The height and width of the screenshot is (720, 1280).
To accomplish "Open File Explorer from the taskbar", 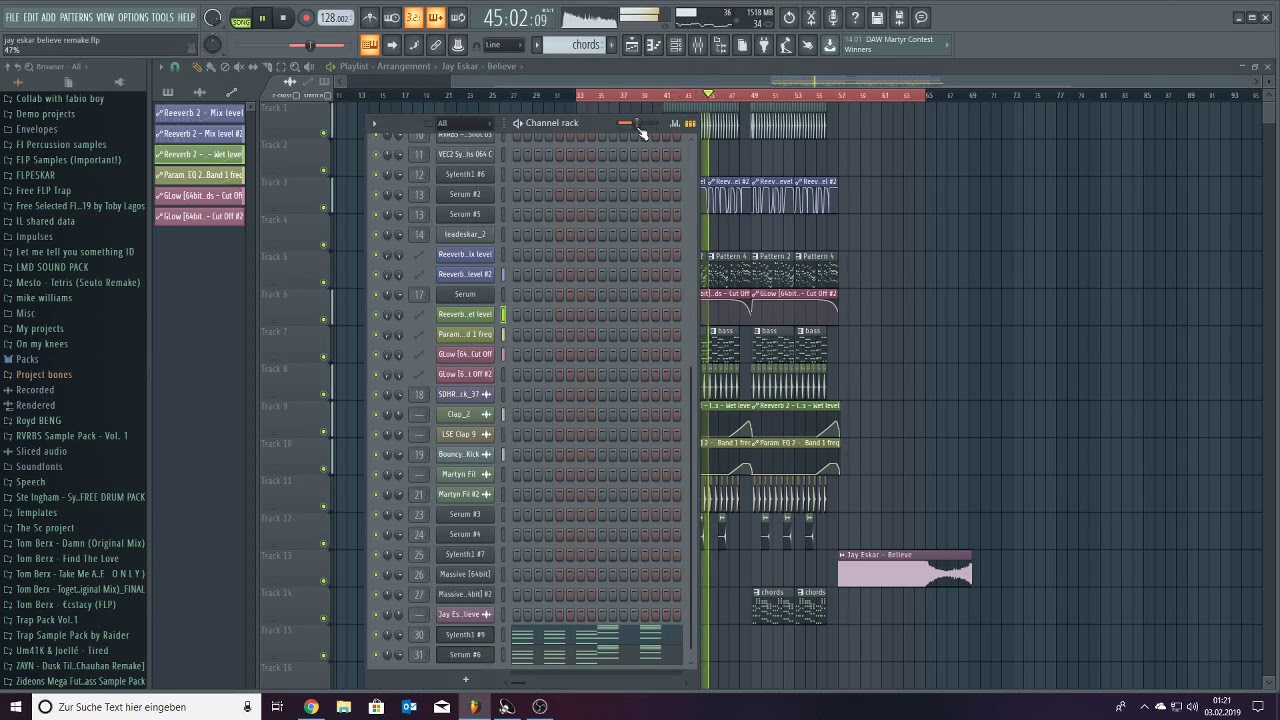I will coord(344,707).
